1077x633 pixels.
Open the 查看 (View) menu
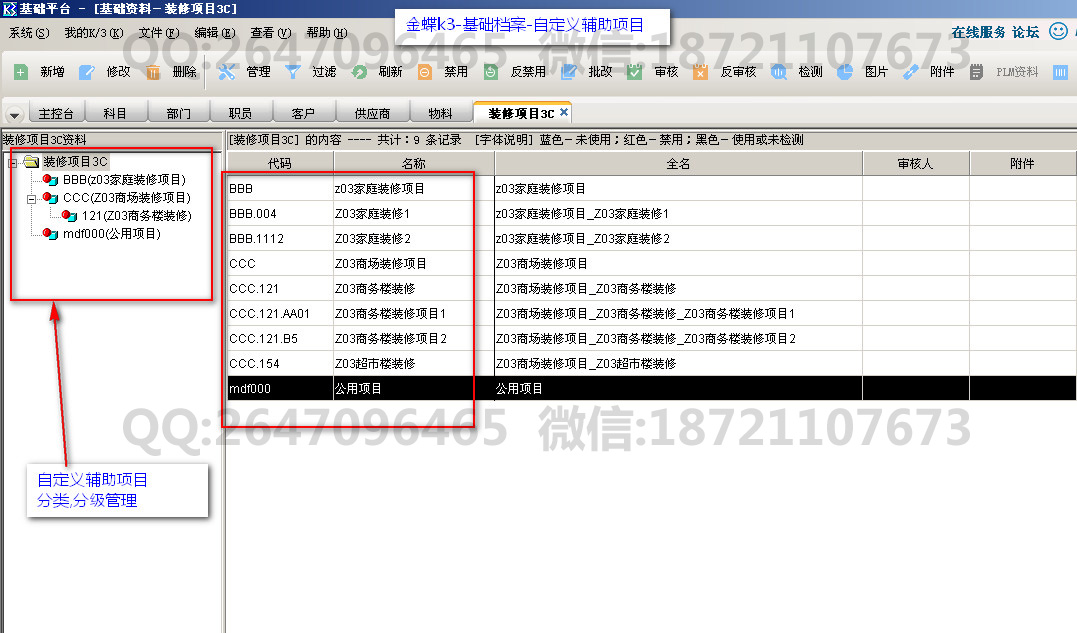click(270, 33)
